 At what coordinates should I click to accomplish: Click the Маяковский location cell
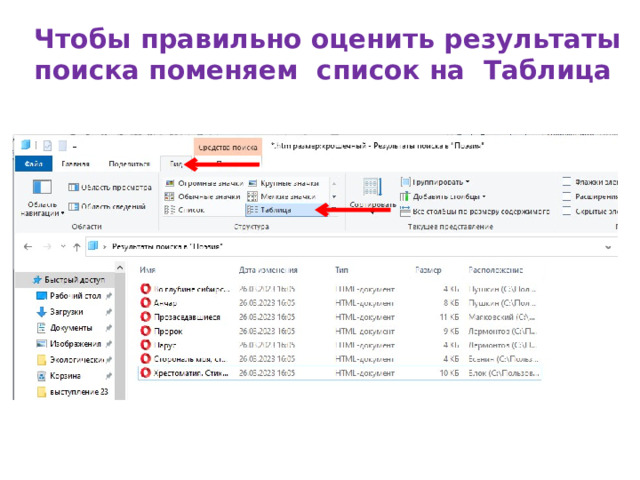502,317
